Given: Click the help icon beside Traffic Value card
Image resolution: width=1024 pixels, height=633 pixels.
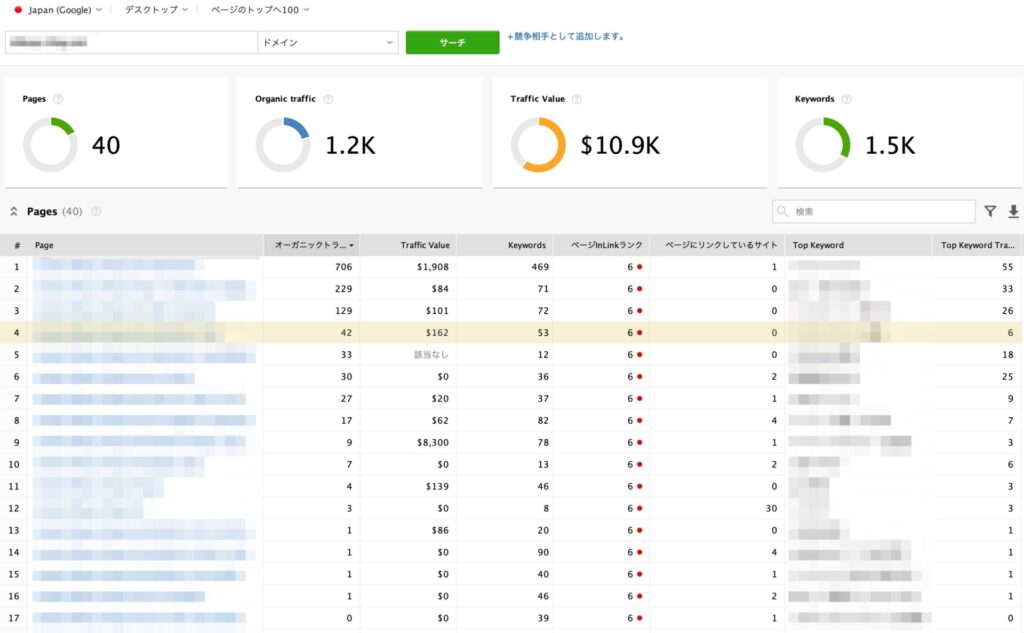Looking at the screenshot, I should click(577, 99).
